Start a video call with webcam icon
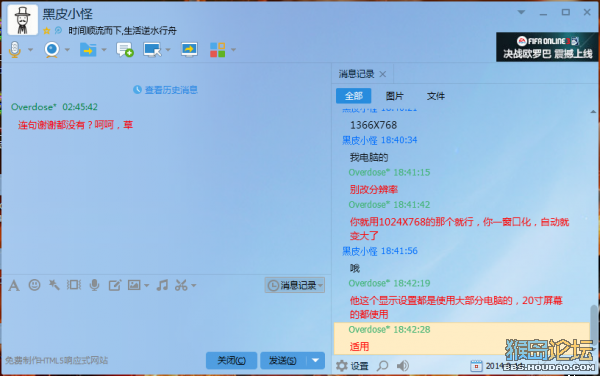 coord(52,50)
